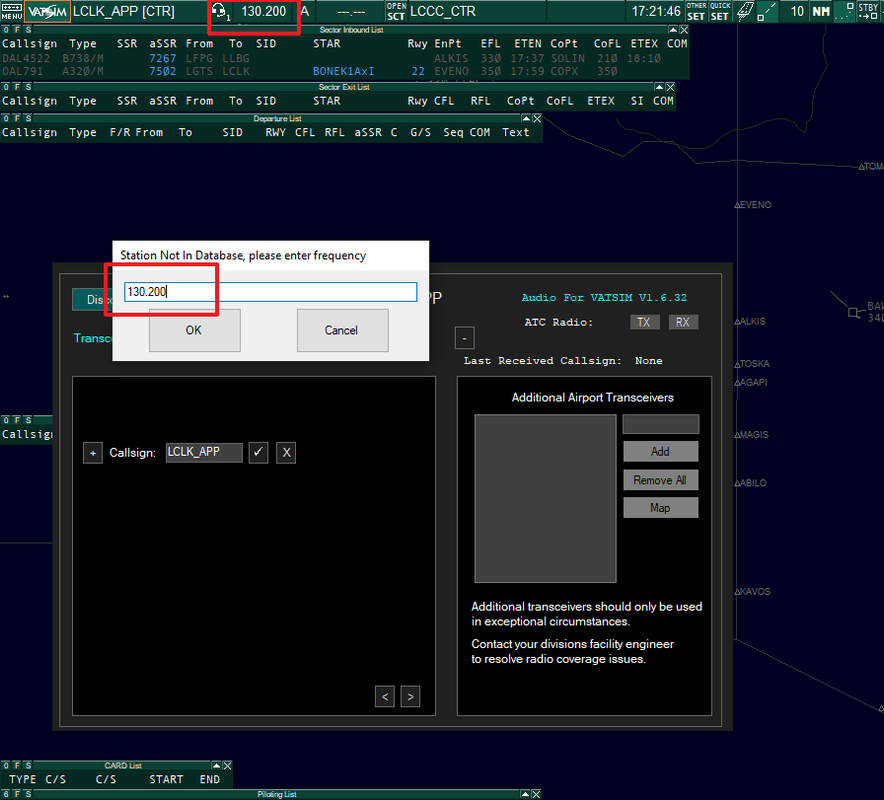Image resolution: width=884 pixels, height=800 pixels.
Task: Collapse the Sector Exit List
Action: pyautogui.click(x=659, y=87)
